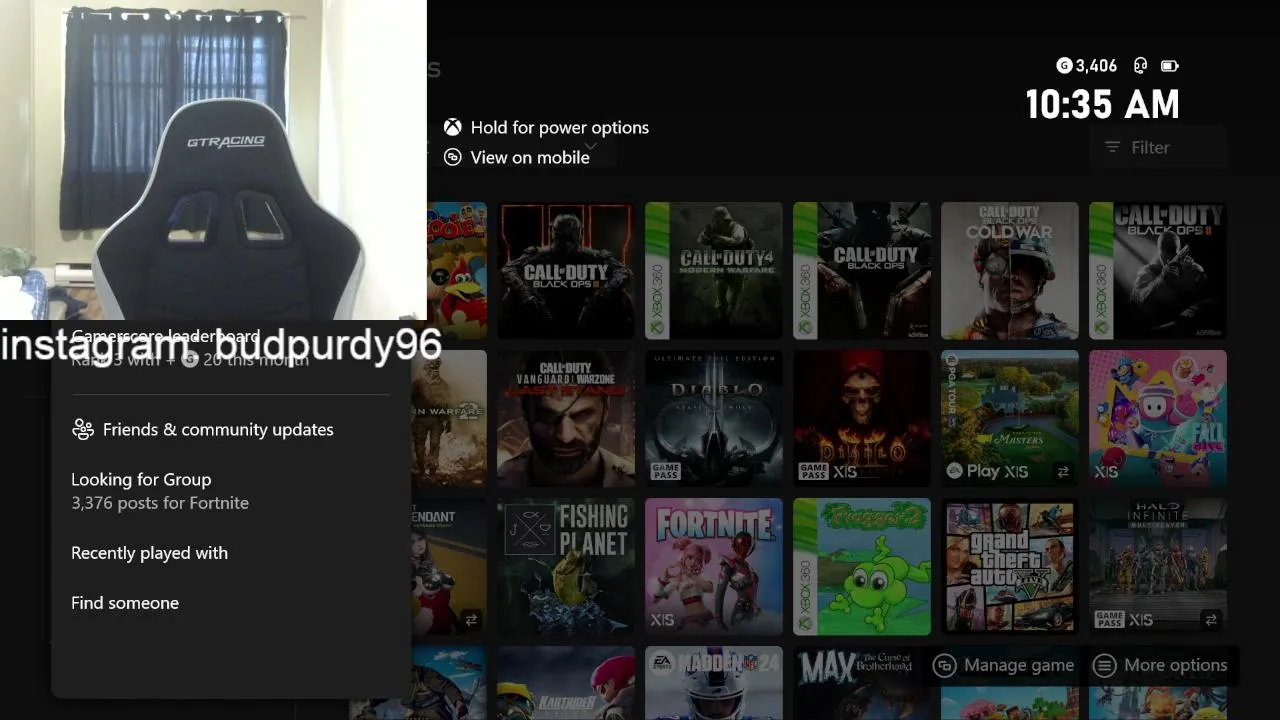Select View on mobile
1280x720 pixels.
(530, 157)
